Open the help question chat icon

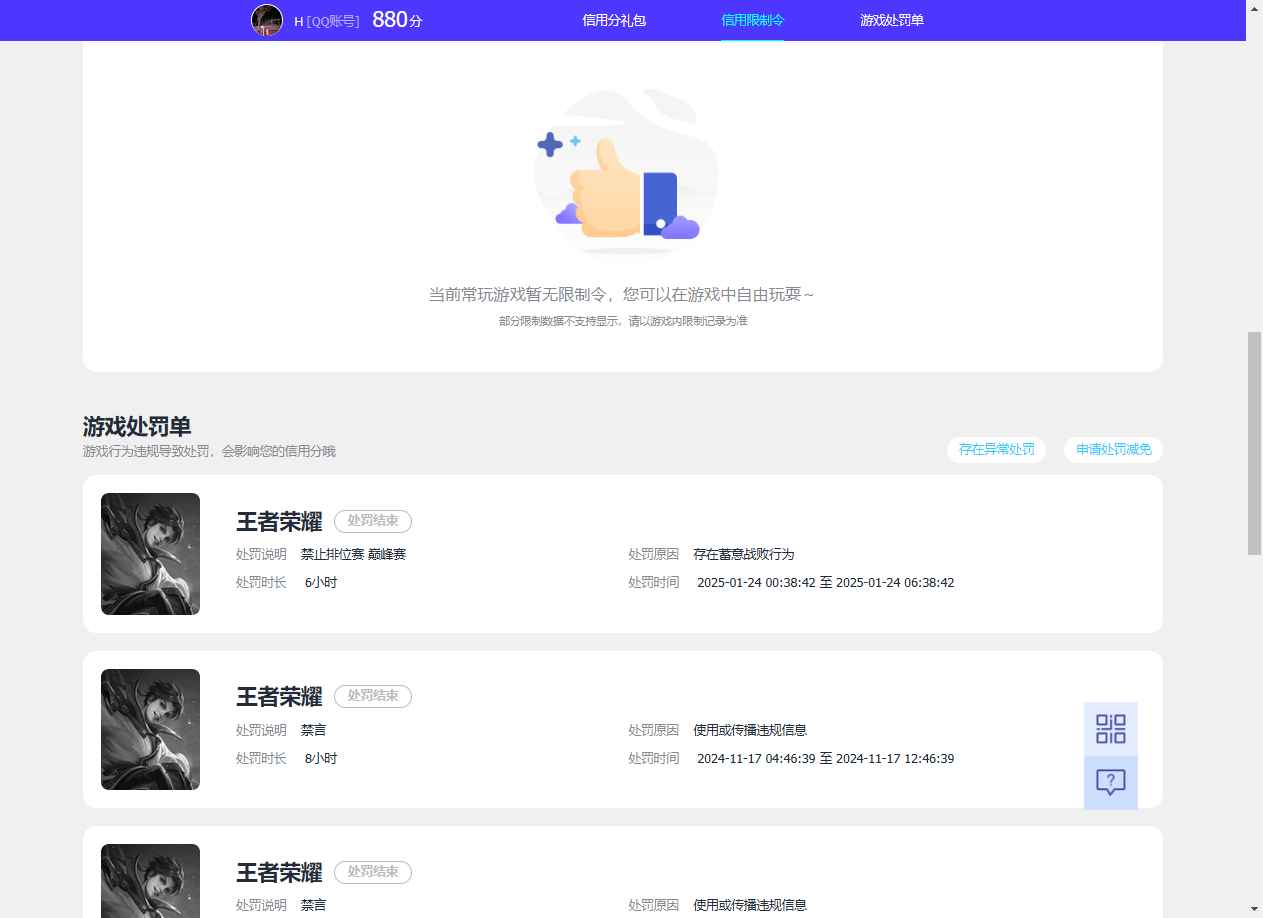point(1111,782)
